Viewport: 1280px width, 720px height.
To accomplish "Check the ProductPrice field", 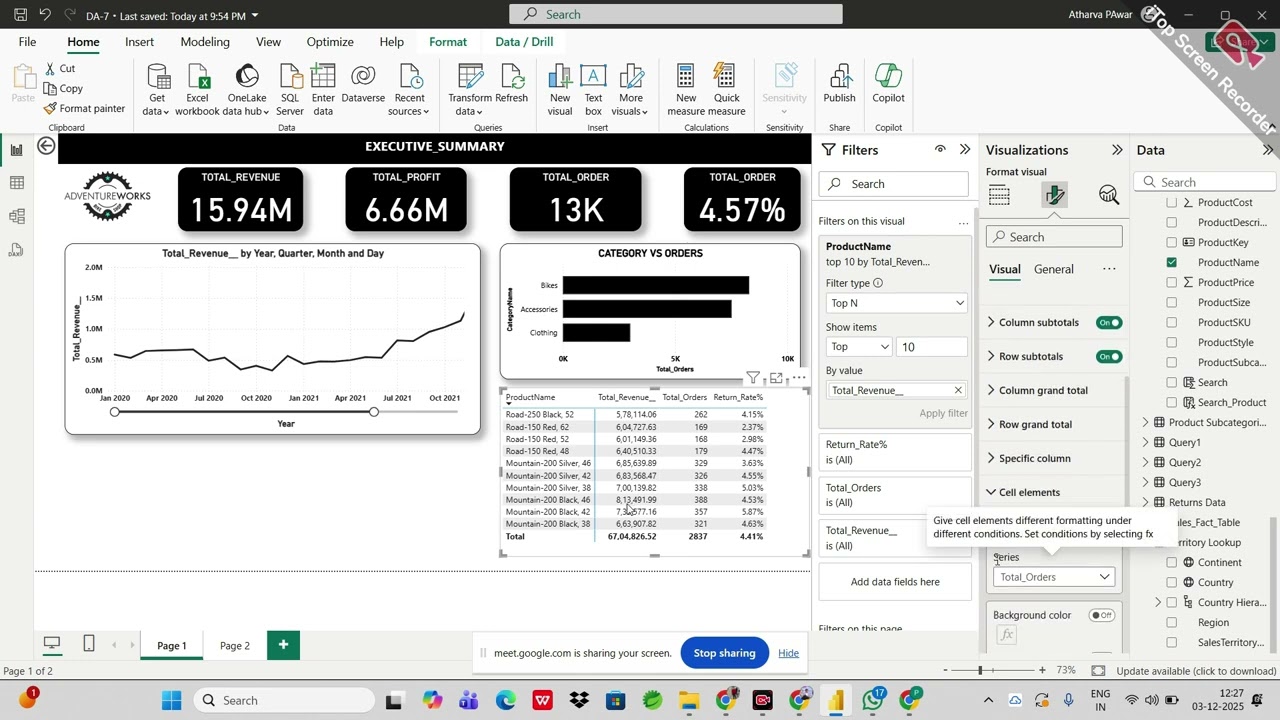I will pyautogui.click(x=1172, y=282).
